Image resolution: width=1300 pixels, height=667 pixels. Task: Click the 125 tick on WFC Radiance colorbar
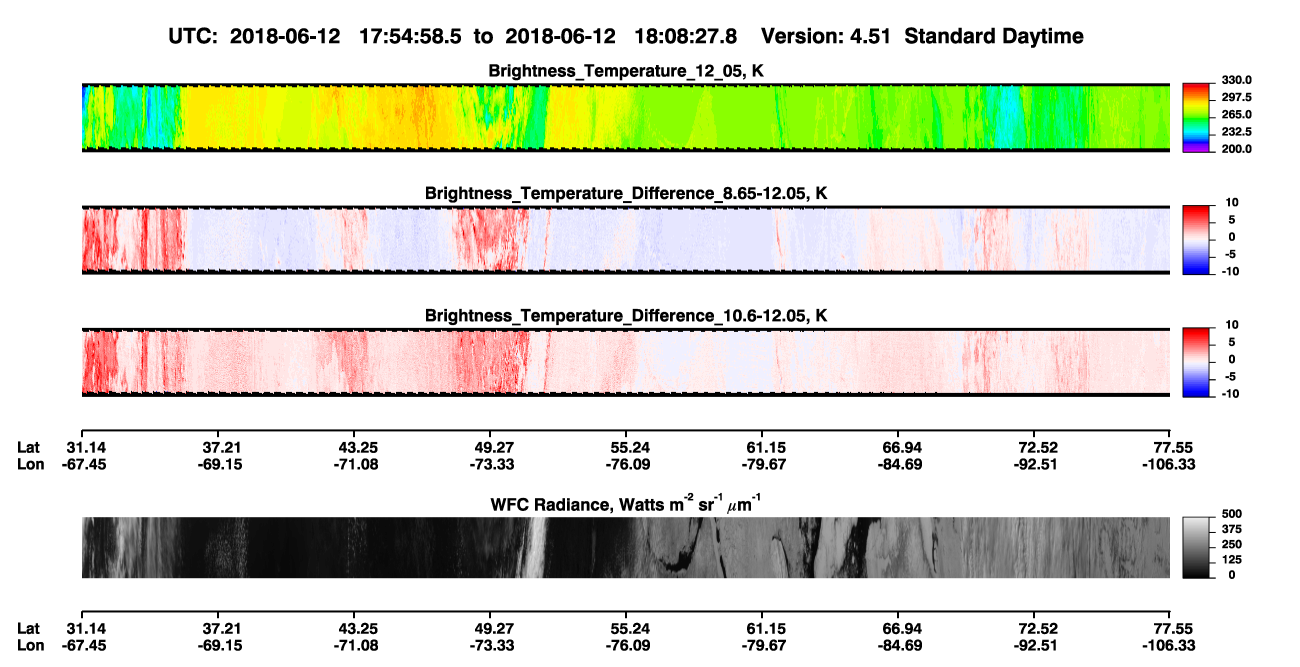1232,560
